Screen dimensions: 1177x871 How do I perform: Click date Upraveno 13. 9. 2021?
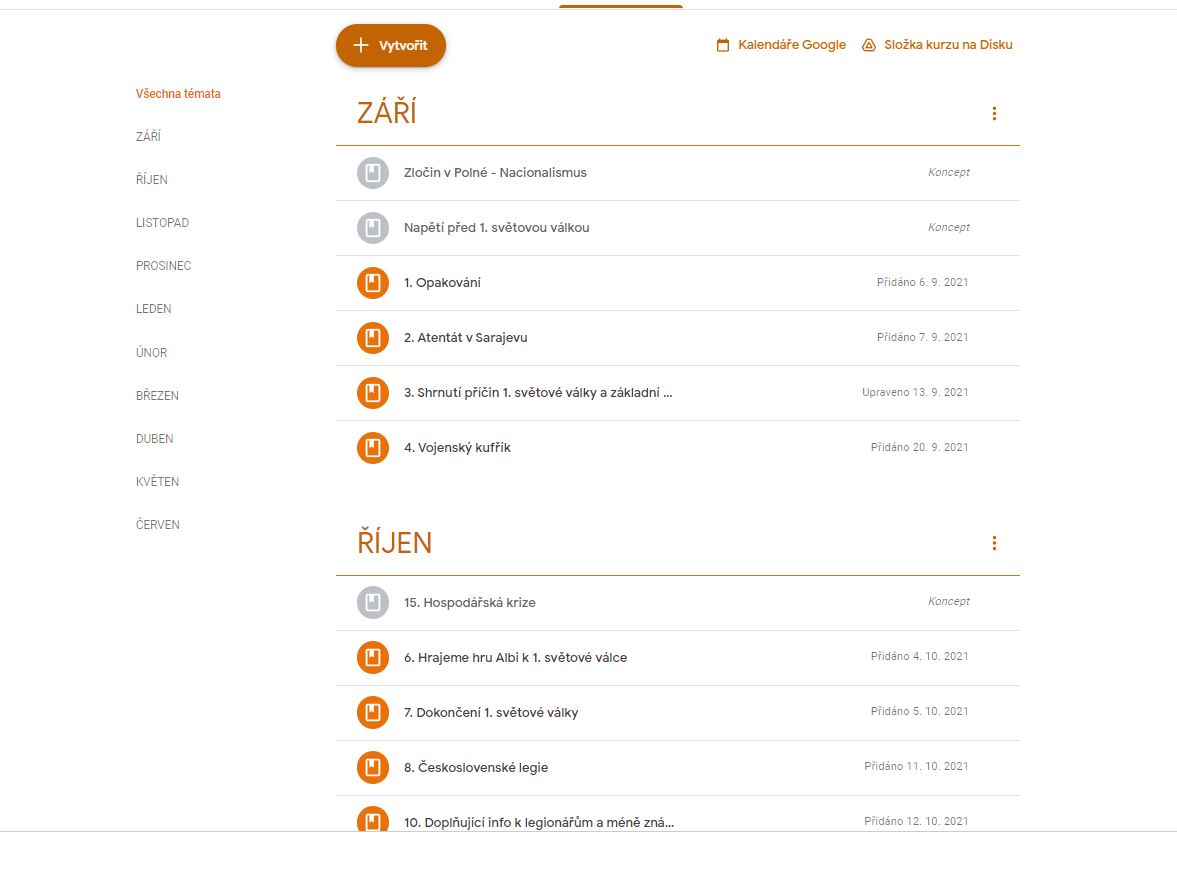[915, 392]
